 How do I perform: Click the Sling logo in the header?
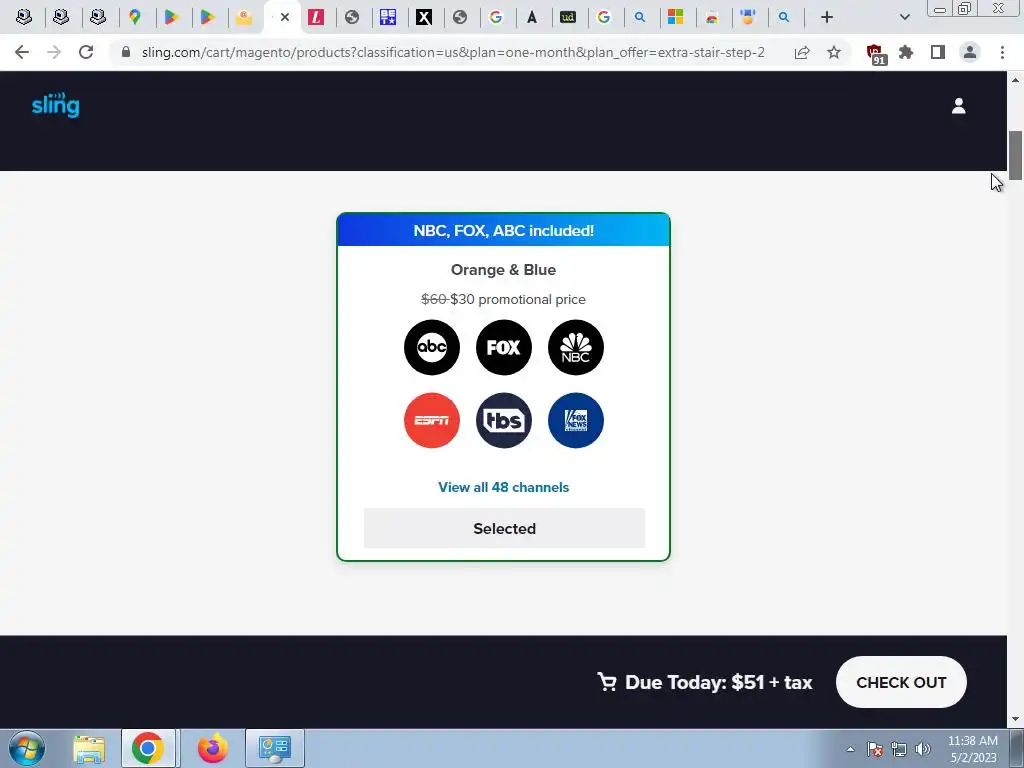tap(56, 104)
